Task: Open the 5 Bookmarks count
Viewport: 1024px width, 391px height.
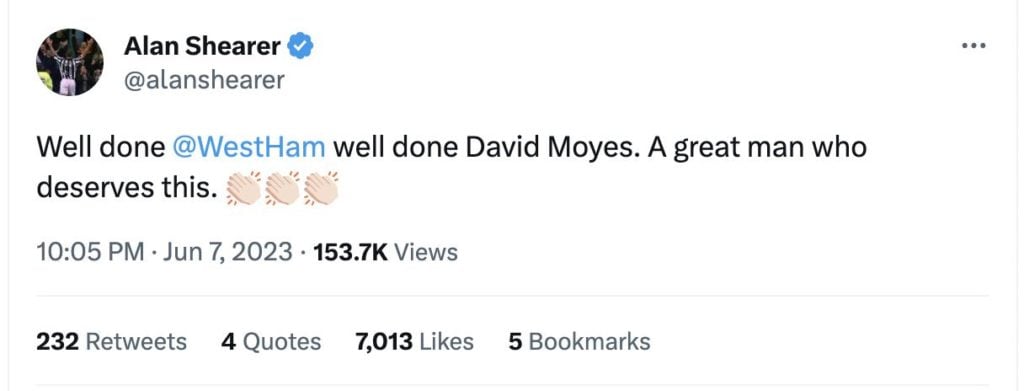Action: [579, 341]
